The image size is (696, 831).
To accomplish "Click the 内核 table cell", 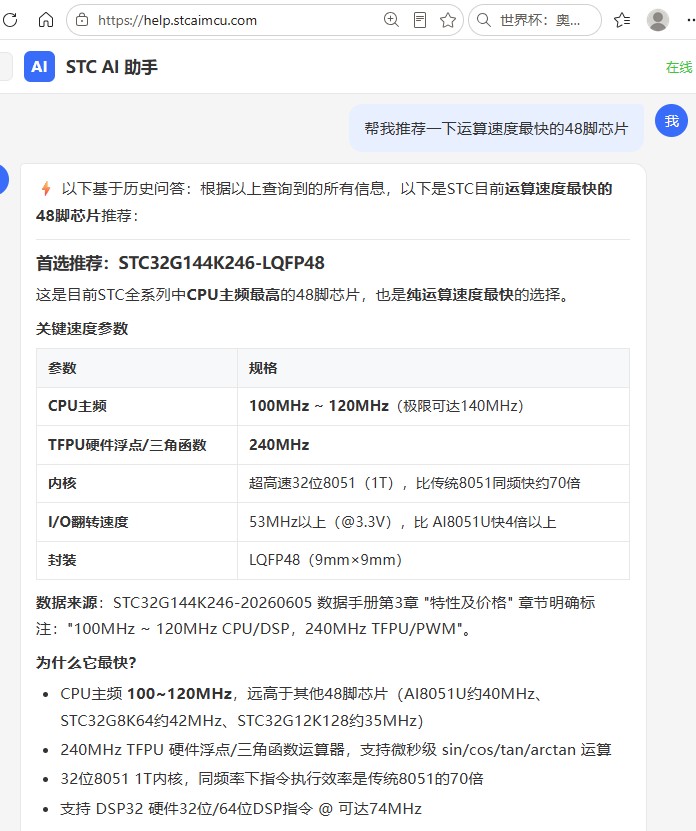I will [x=137, y=483].
